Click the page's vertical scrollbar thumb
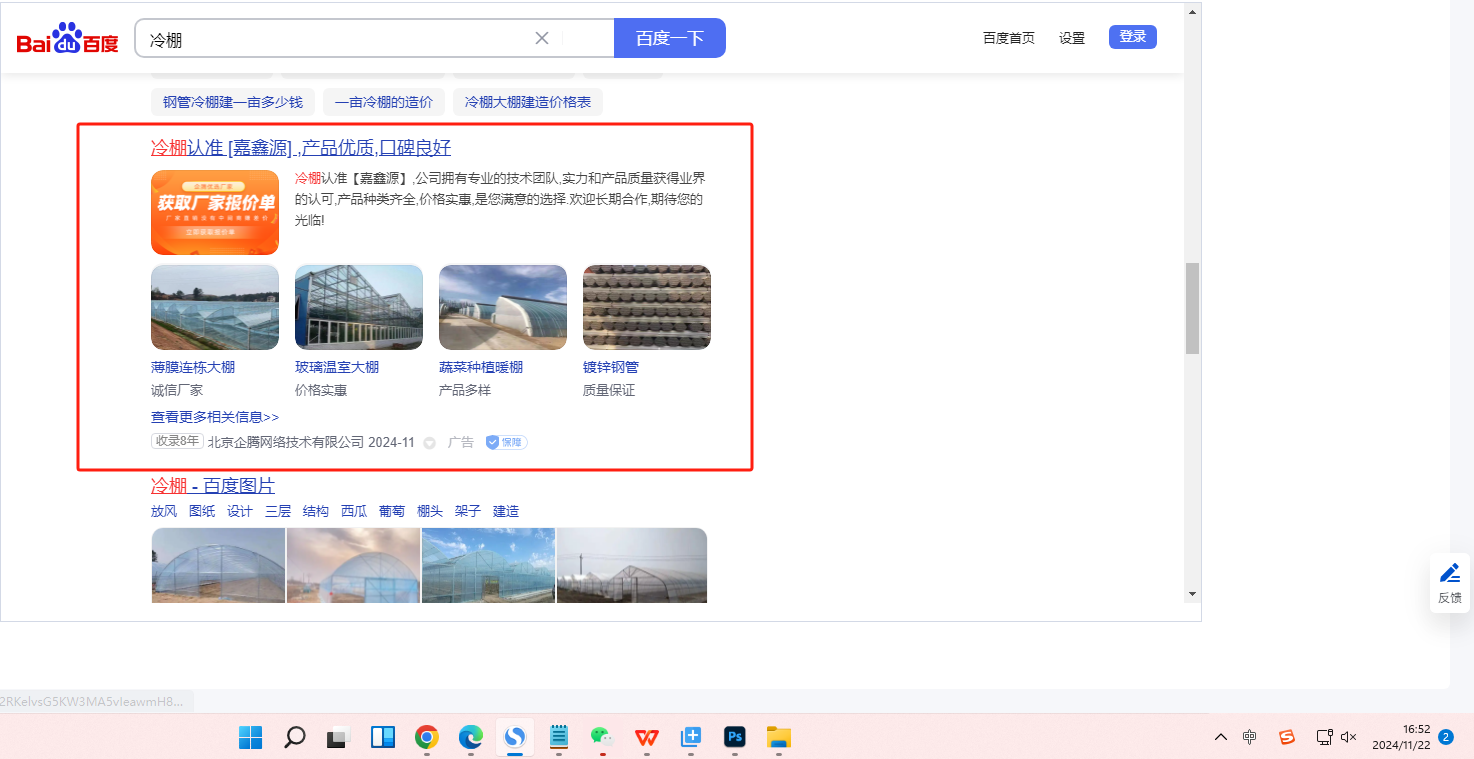 [x=1192, y=308]
